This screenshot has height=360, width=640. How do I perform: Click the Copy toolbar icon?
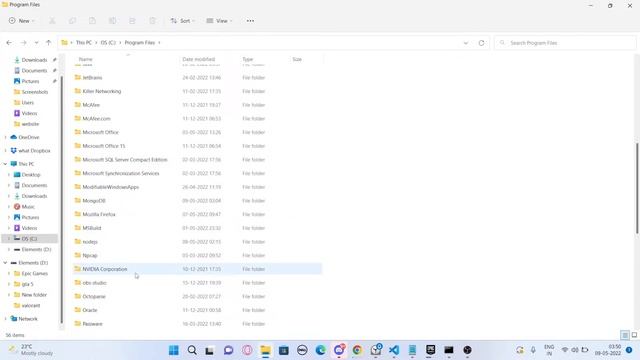point(72,21)
